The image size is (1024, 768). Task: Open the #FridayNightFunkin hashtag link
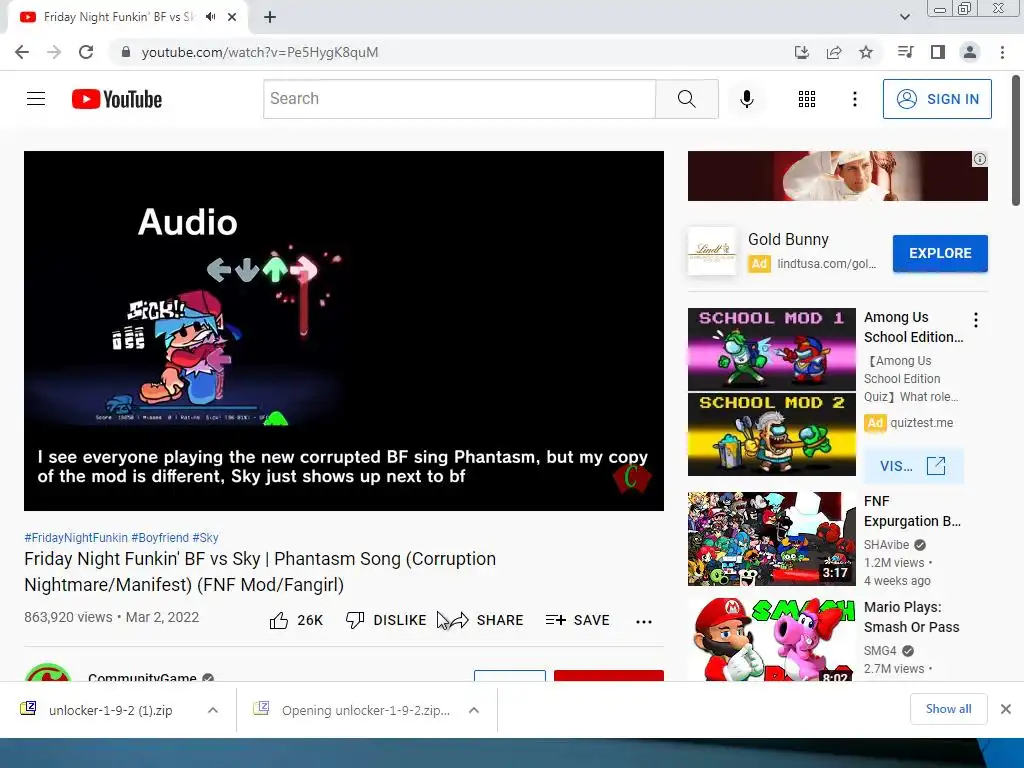click(76, 537)
